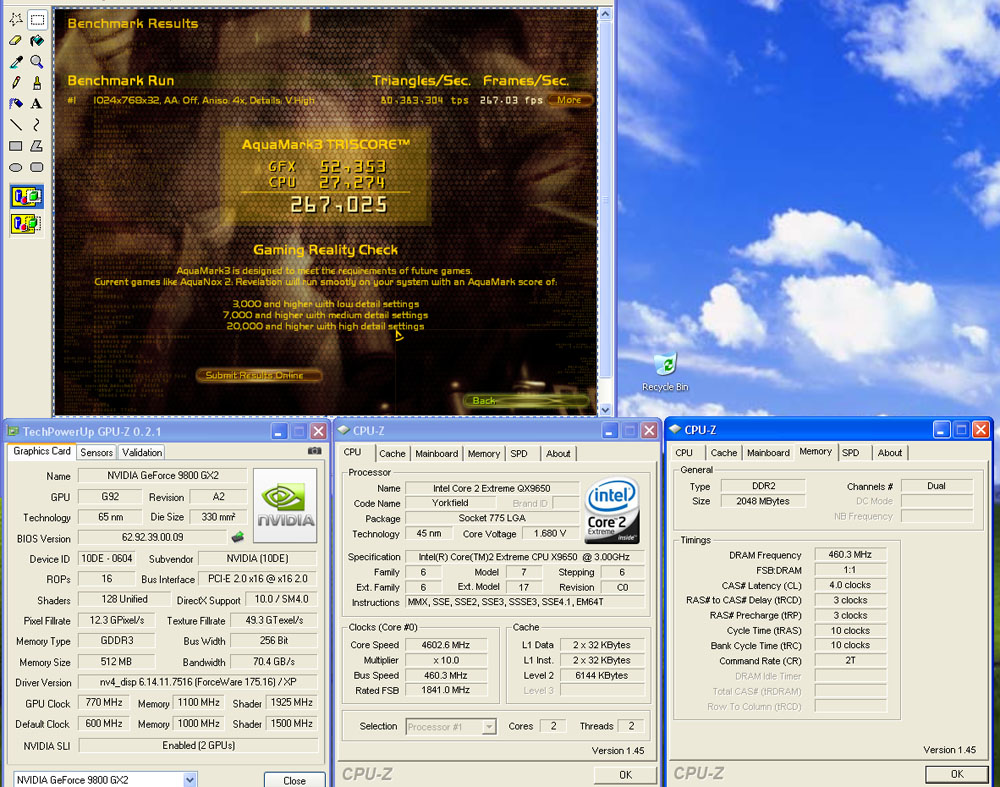This screenshot has width=1000, height=787.
Task: Select the Rounded Rectangle tool
Action: pyautogui.click(x=37, y=167)
